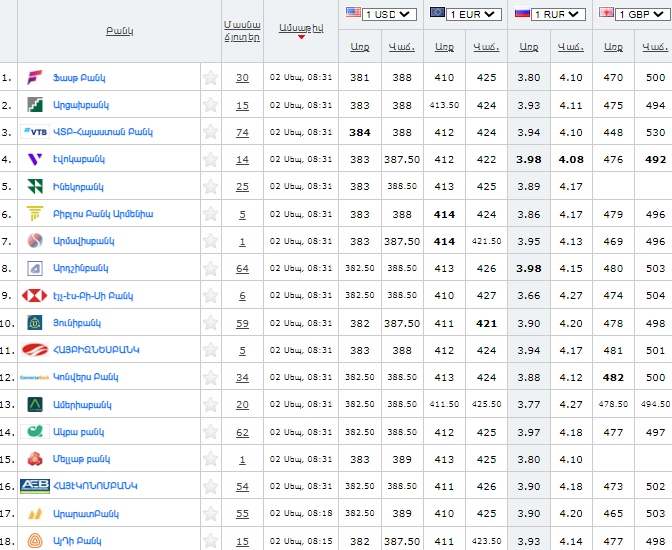Click the AEB ՀԱՅԷԿՈՆՈՄԲԱՆԿ logo
The image size is (672, 550).
(35, 486)
